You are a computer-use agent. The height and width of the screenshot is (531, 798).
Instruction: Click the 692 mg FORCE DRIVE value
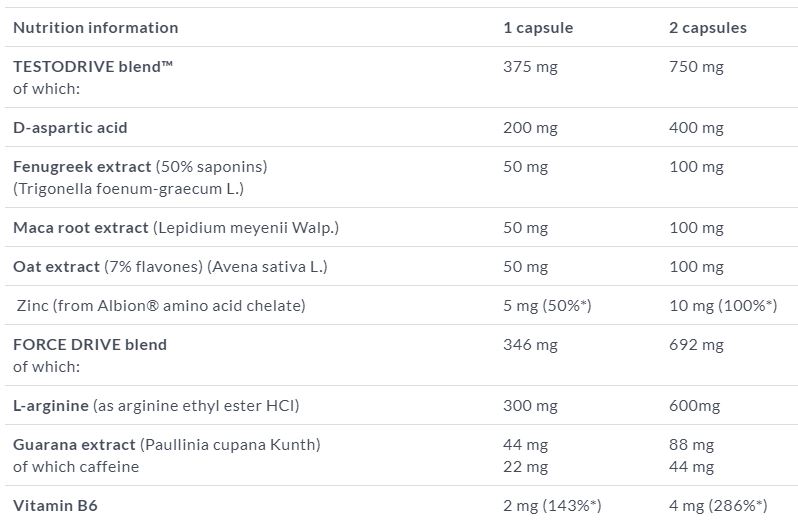696,345
